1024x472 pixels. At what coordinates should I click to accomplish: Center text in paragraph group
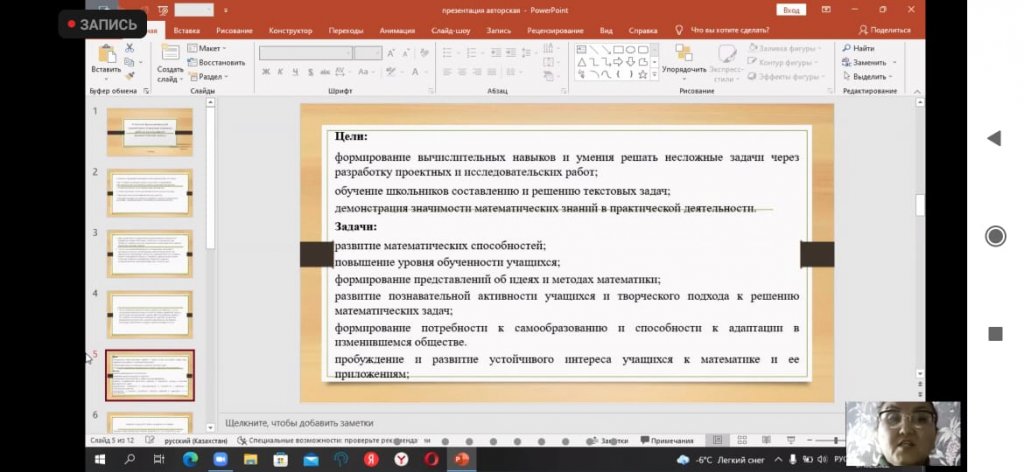click(x=462, y=72)
